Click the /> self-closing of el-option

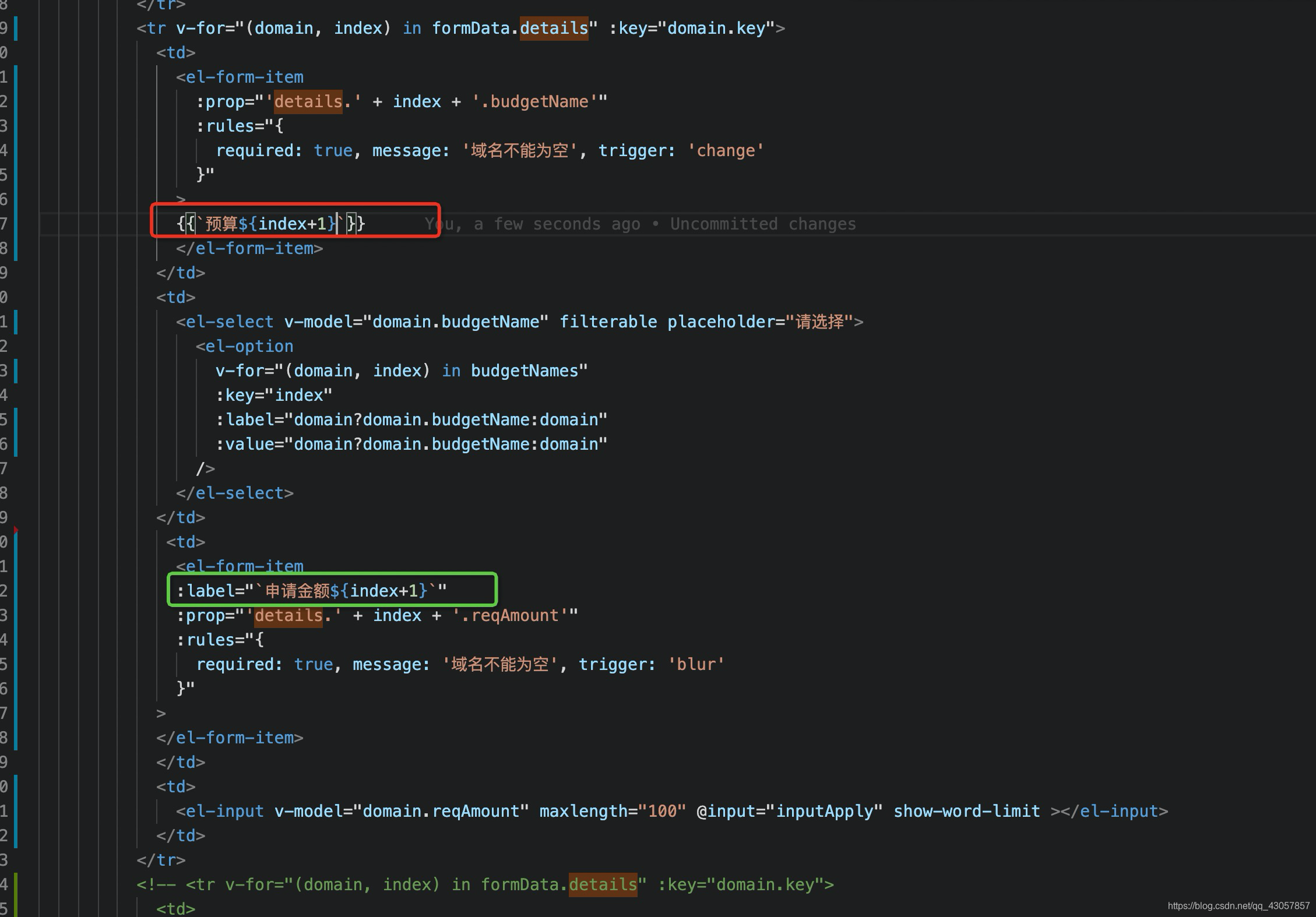pyautogui.click(x=206, y=469)
